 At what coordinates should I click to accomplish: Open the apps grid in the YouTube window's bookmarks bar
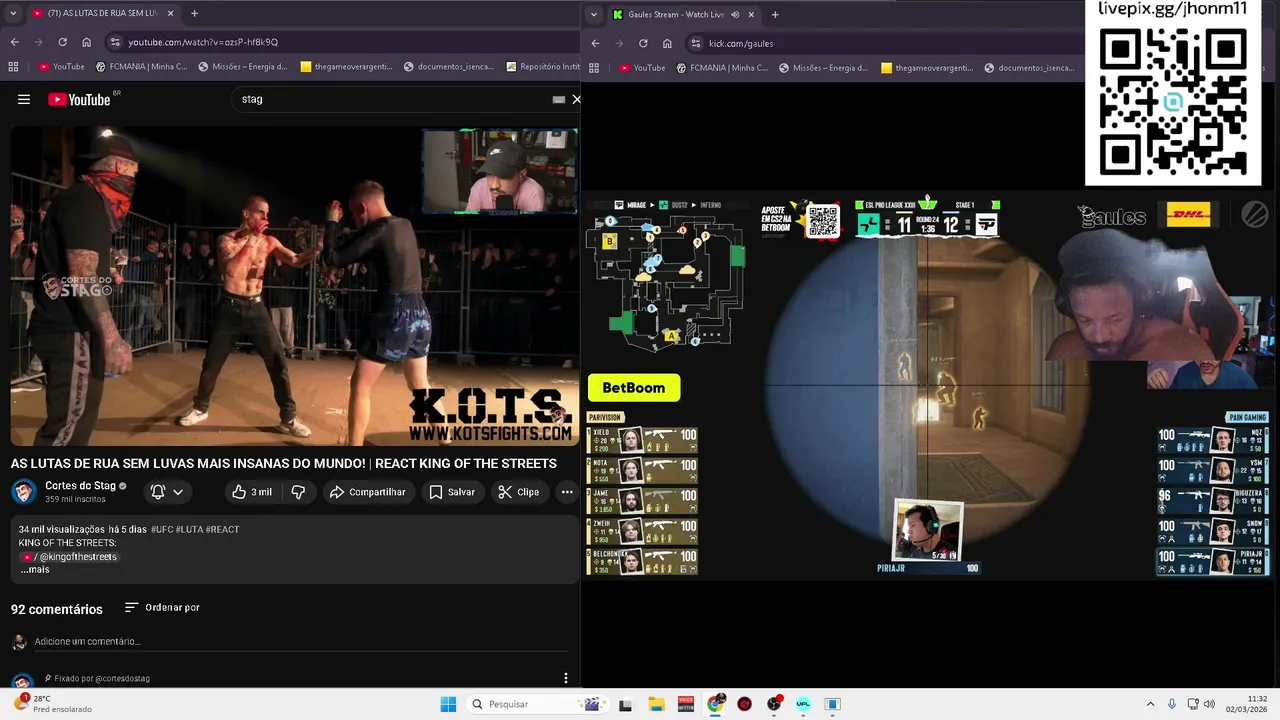click(13, 67)
